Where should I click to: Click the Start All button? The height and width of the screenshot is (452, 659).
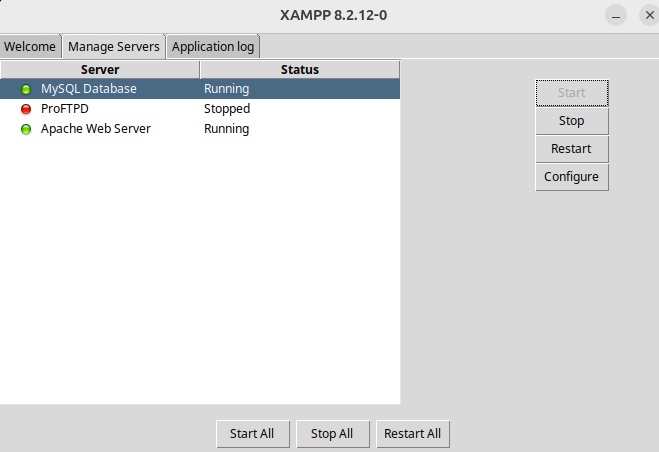click(253, 433)
